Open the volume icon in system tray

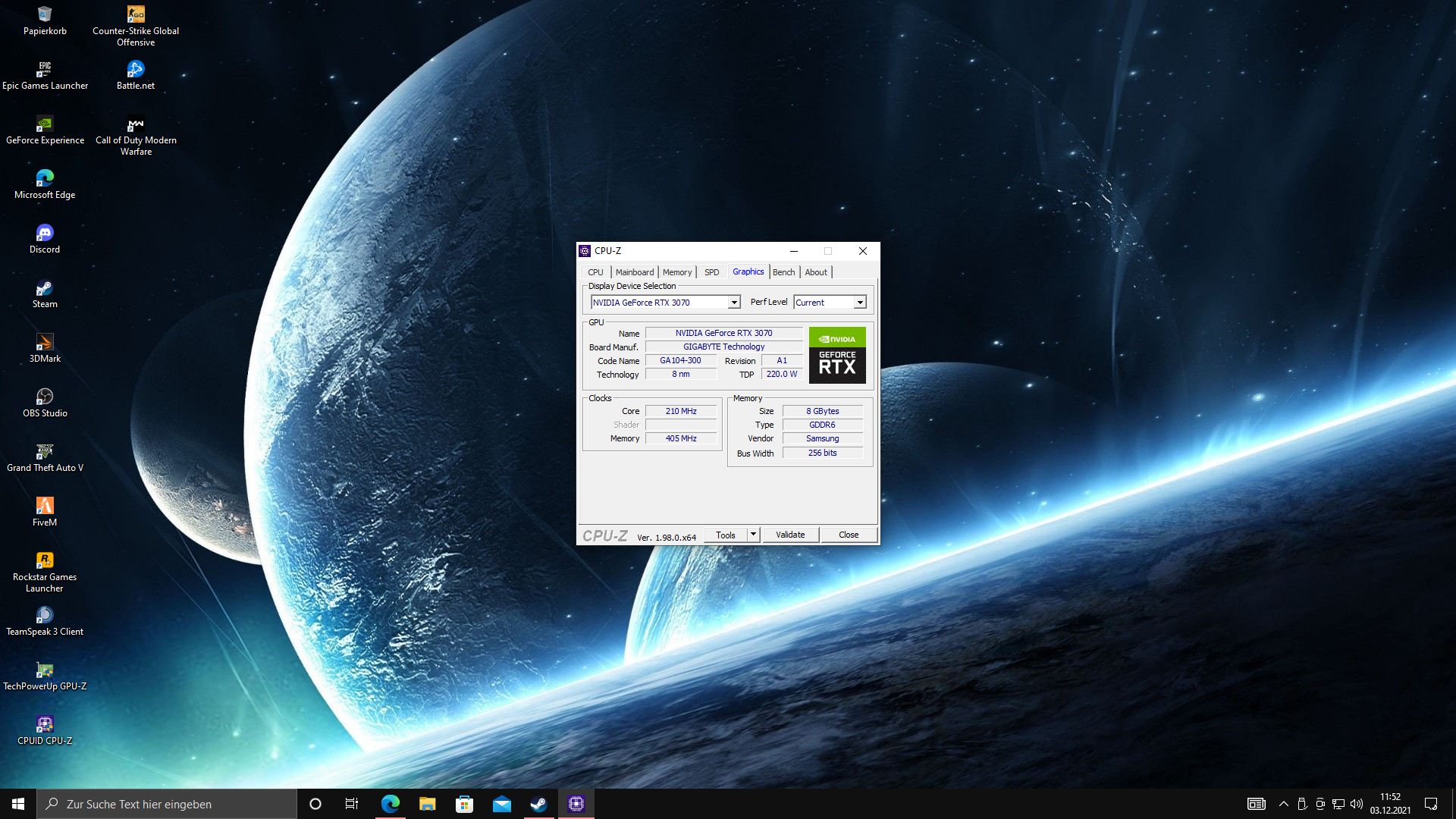click(x=1357, y=804)
